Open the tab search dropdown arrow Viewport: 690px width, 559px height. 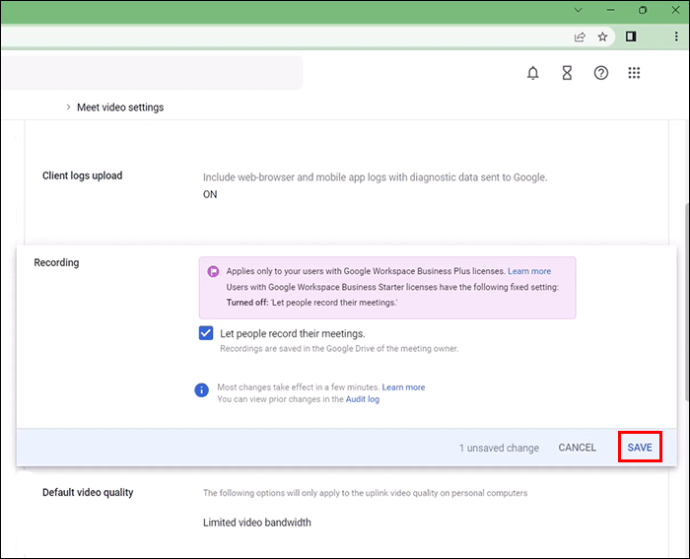click(x=578, y=10)
